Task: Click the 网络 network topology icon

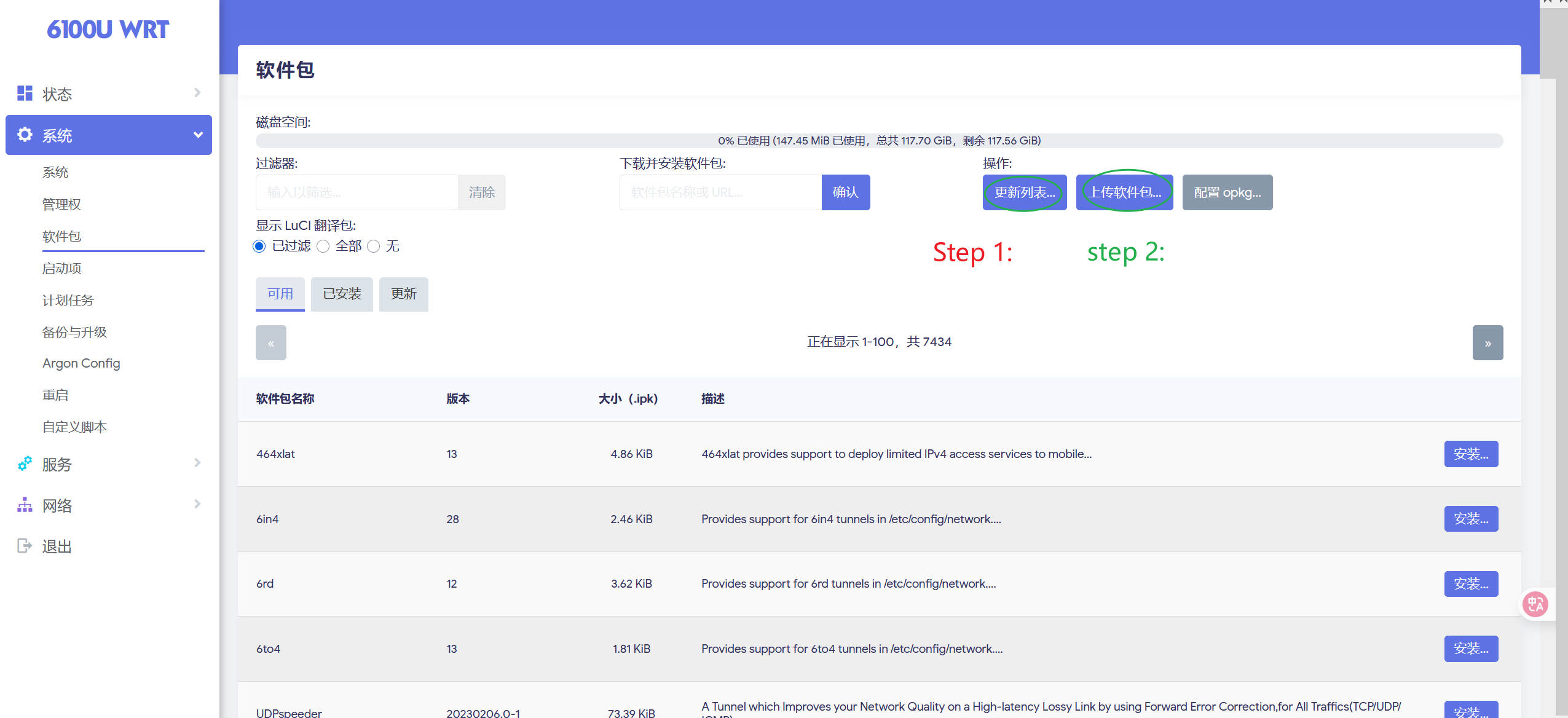Action: coord(25,505)
